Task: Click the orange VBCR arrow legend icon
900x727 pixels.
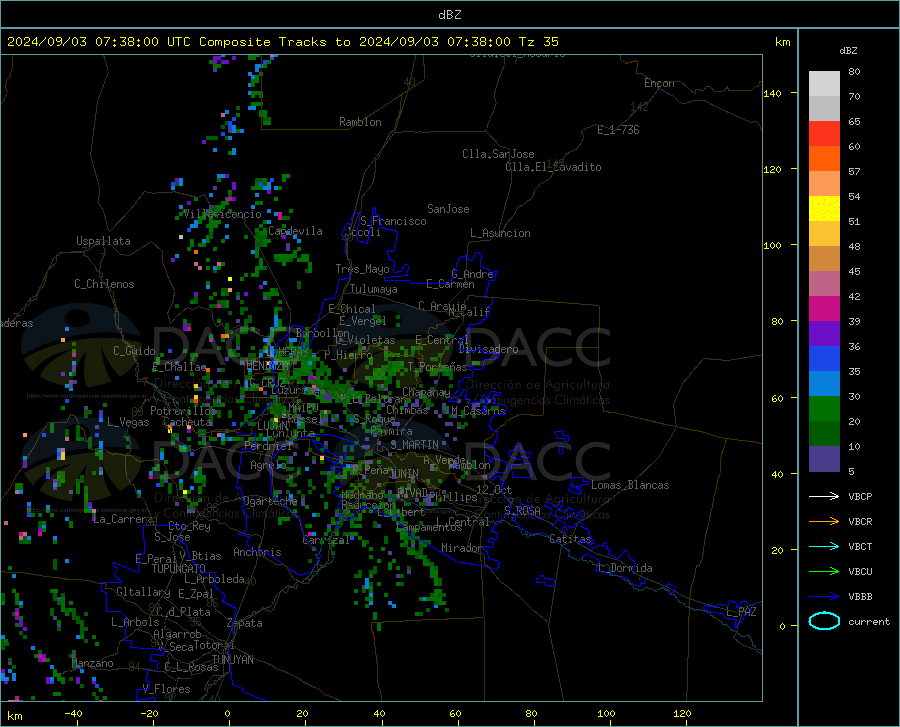Action: (x=824, y=522)
